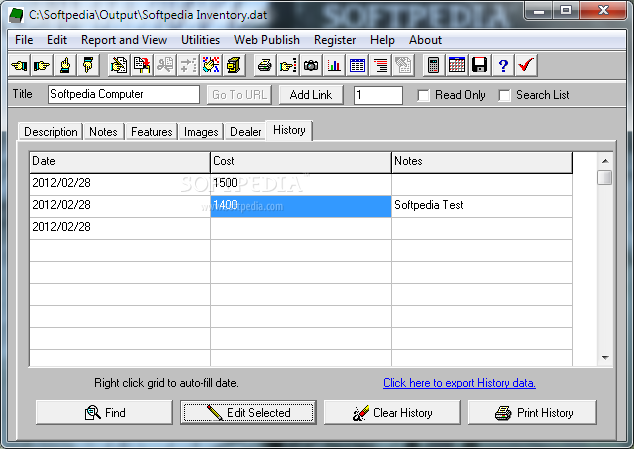Switch to the Notes tab
Image resolution: width=634 pixels, height=449 pixels.
pos(103,132)
